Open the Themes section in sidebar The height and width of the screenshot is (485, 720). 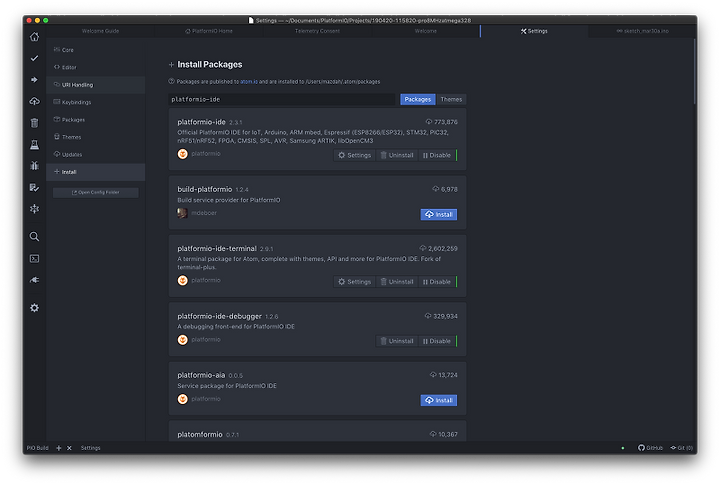click(x=96, y=137)
